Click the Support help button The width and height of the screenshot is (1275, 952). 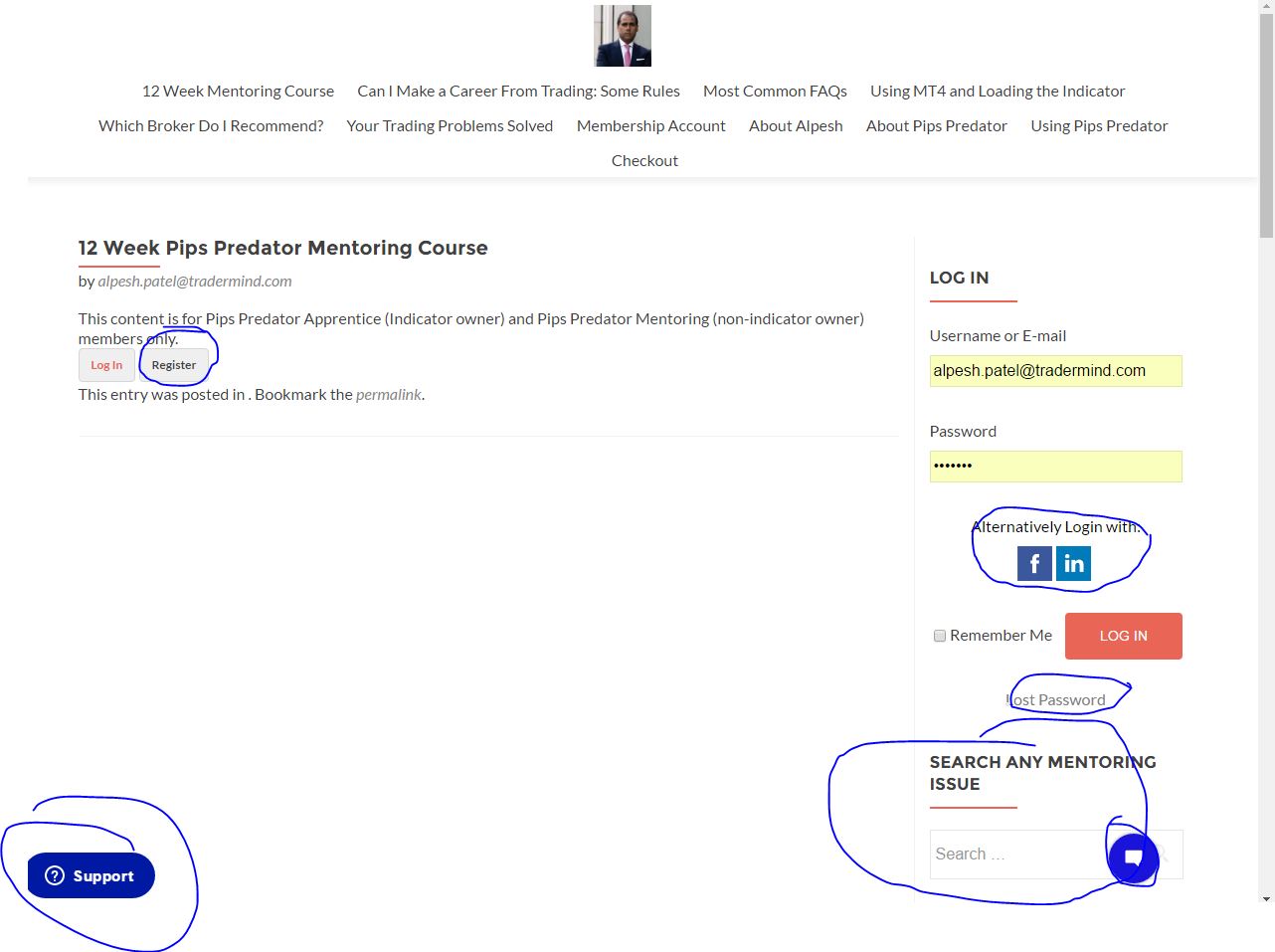pyautogui.click(x=91, y=875)
